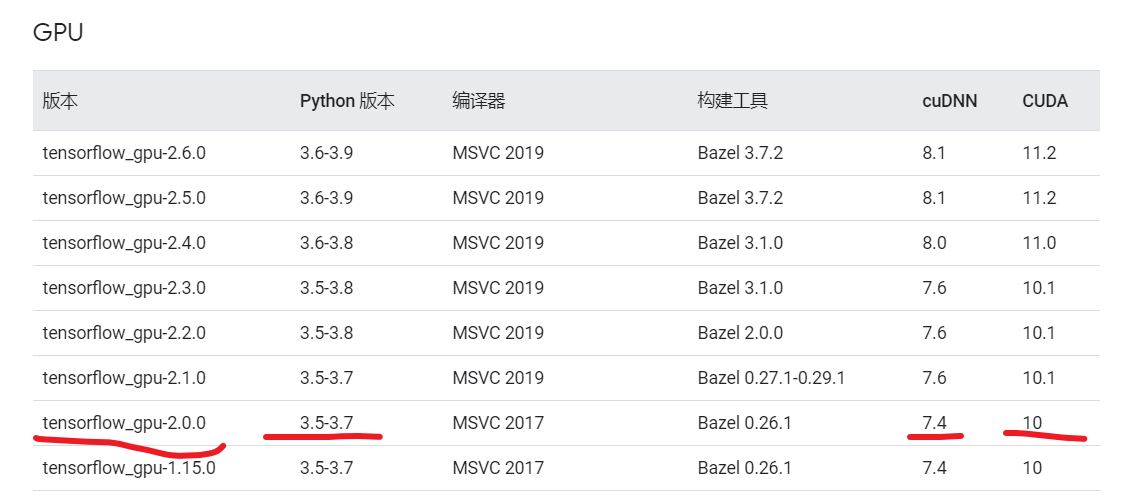Click Python 3.5-3.7 in tensorflow_gpu-2.0.0 row
The height and width of the screenshot is (497, 1137).
click(326, 423)
